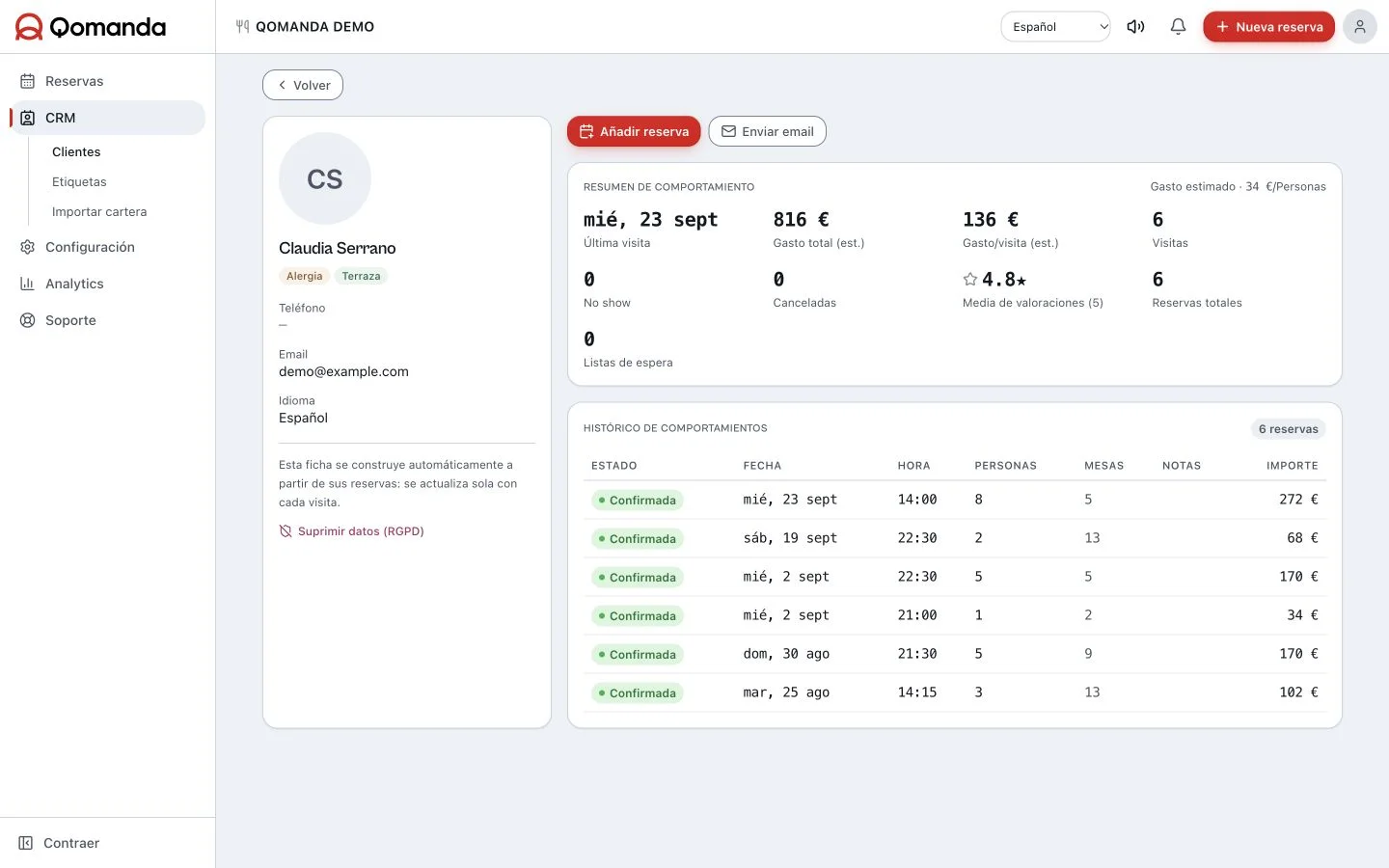Open Configuración from the sidebar
This screenshot has height=868, width=1389.
[107, 247]
